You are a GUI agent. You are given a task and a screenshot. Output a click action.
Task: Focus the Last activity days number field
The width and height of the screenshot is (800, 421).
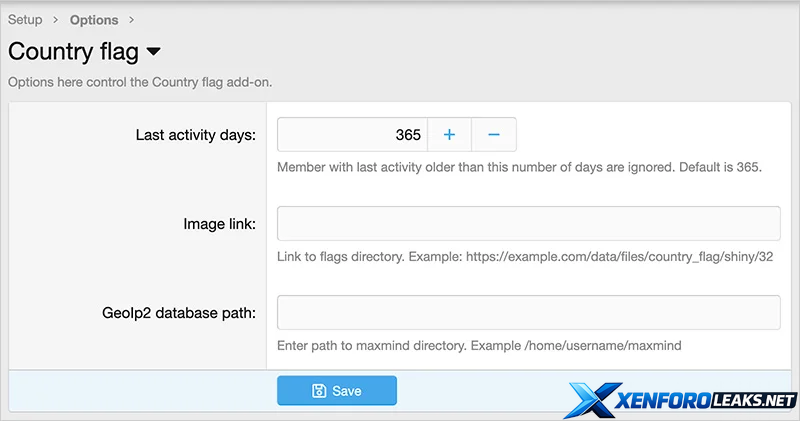tap(352, 134)
